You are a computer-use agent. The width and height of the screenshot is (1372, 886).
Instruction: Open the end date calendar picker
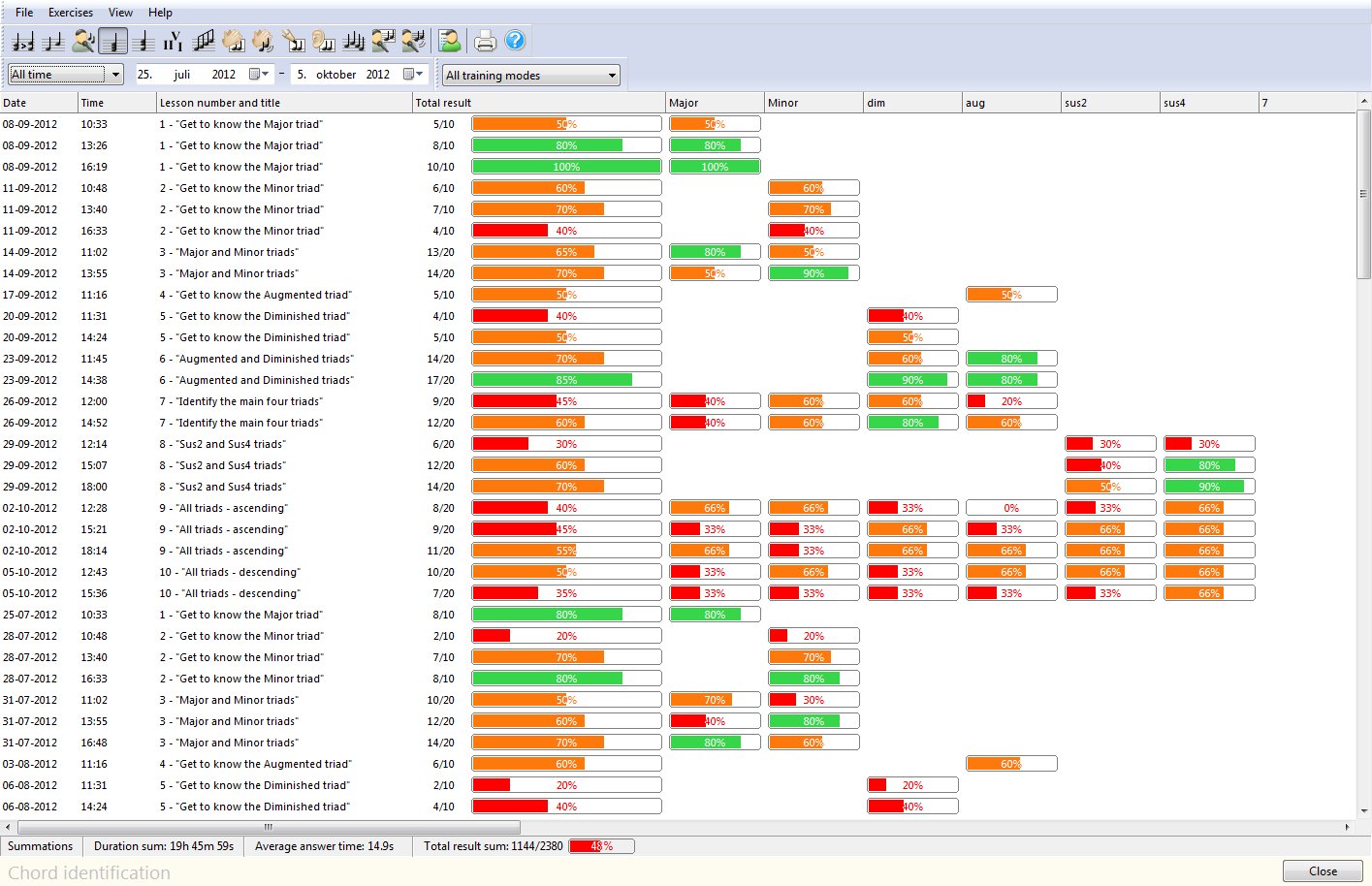[x=412, y=75]
